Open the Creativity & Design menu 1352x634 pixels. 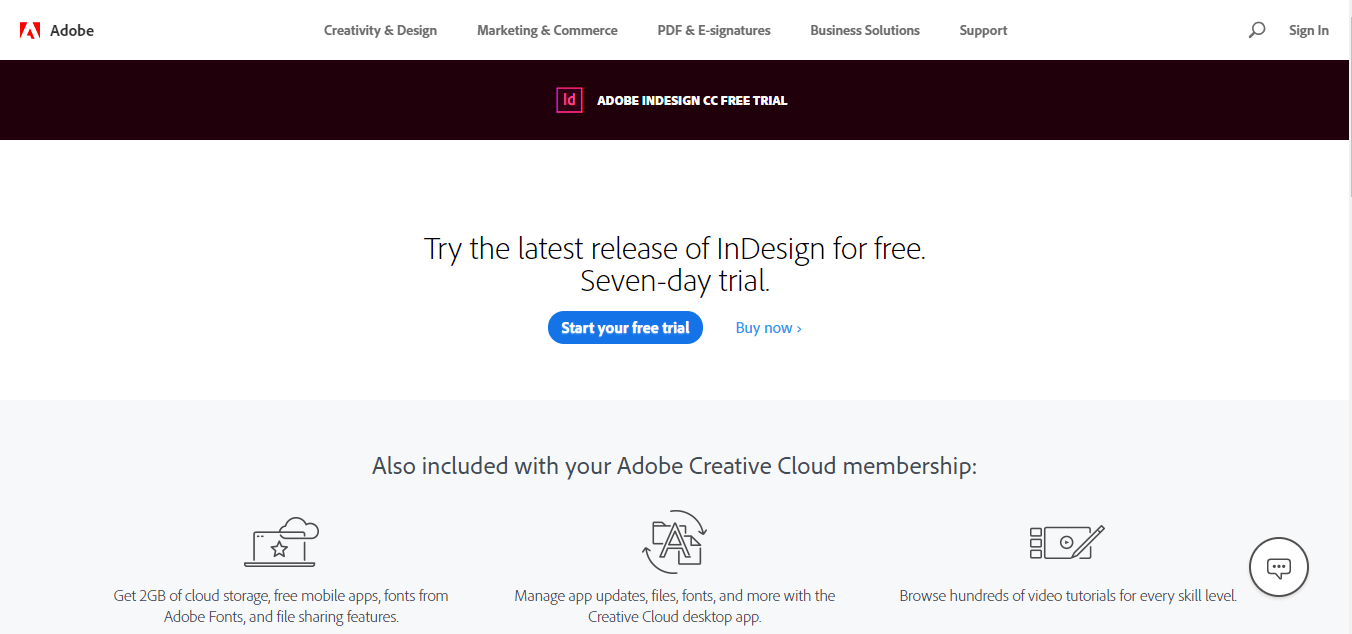tap(380, 30)
